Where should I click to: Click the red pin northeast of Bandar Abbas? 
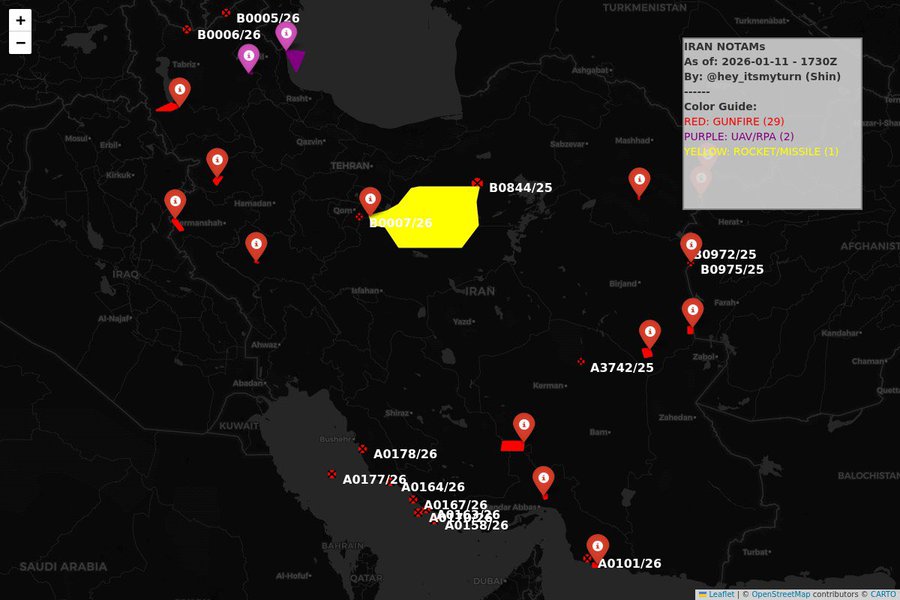click(x=543, y=481)
